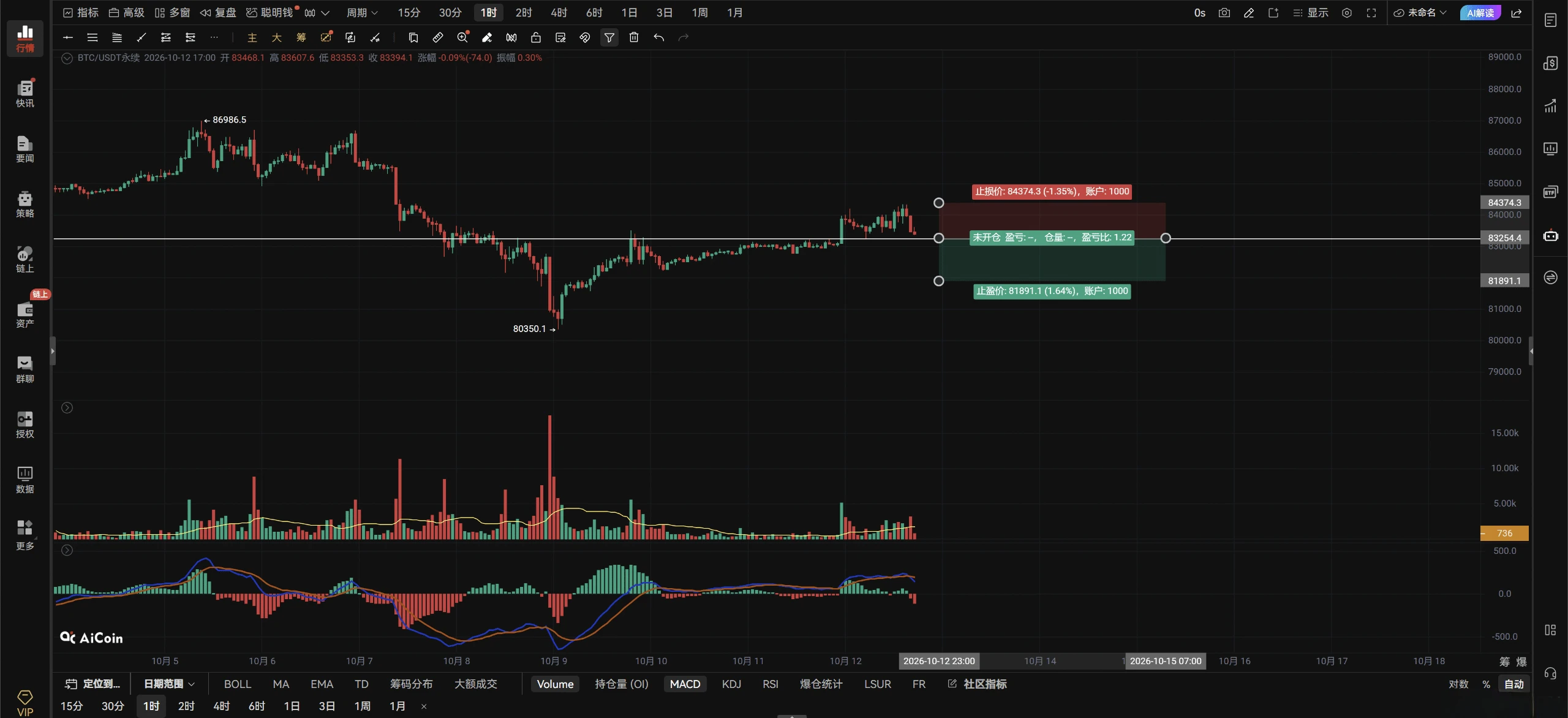The height and width of the screenshot is (718, 1568).
Task: Click the AI解读 button
Action: pos(1480,13)
